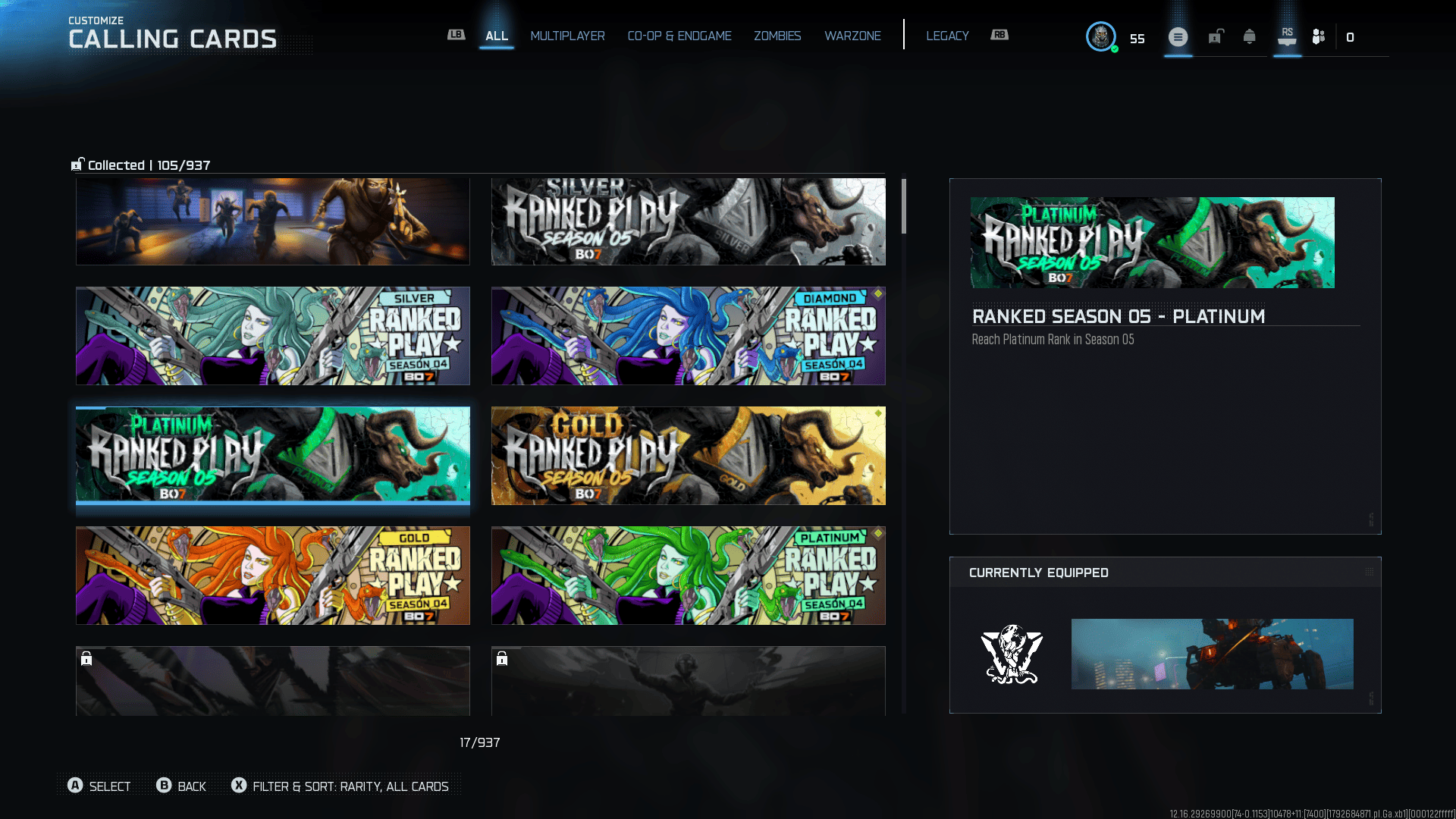Click the party count '0'

pyautogui.click(x=1350, y=37)
